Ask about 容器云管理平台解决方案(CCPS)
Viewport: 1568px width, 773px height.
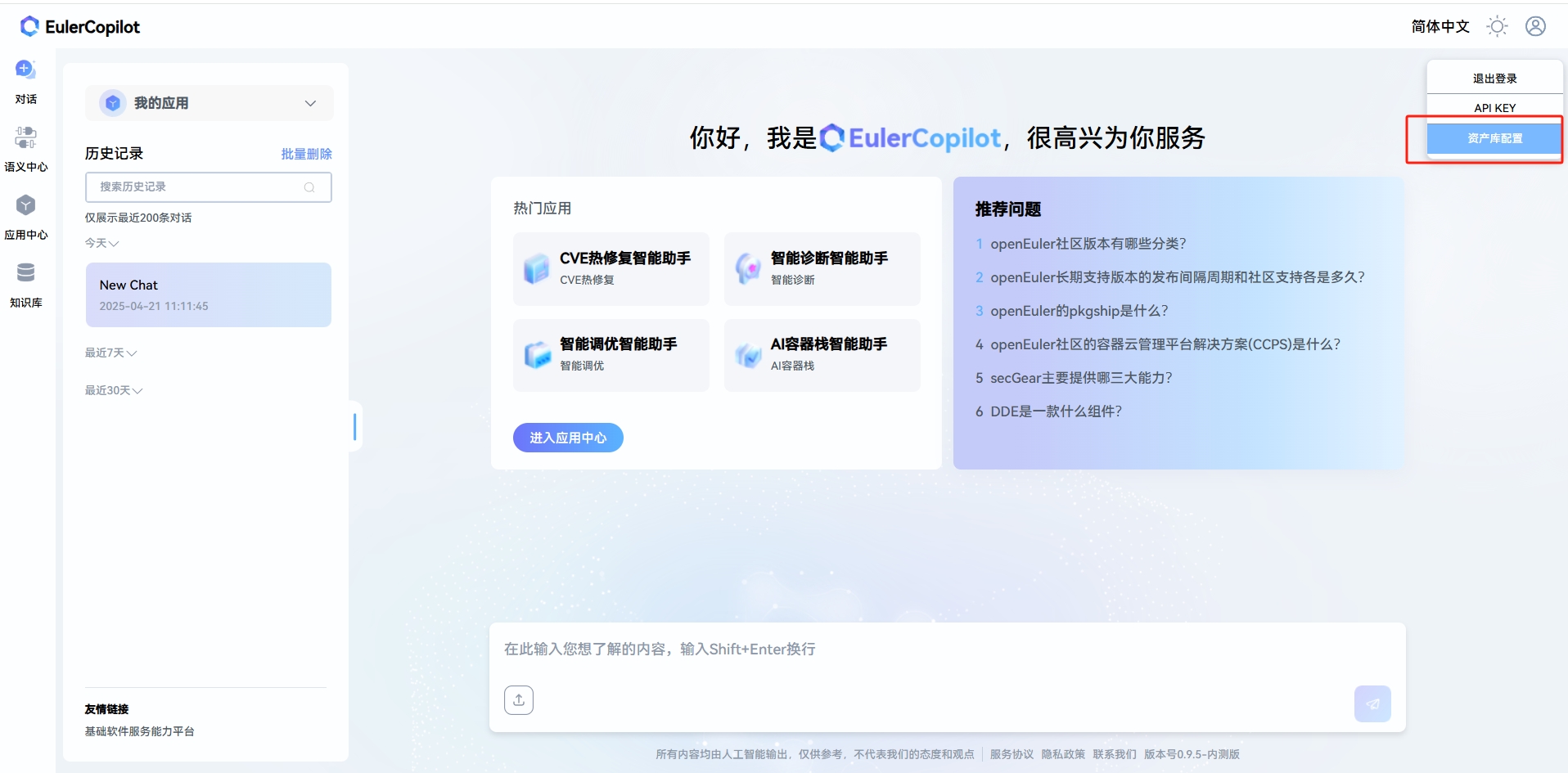pos(1165,344)
